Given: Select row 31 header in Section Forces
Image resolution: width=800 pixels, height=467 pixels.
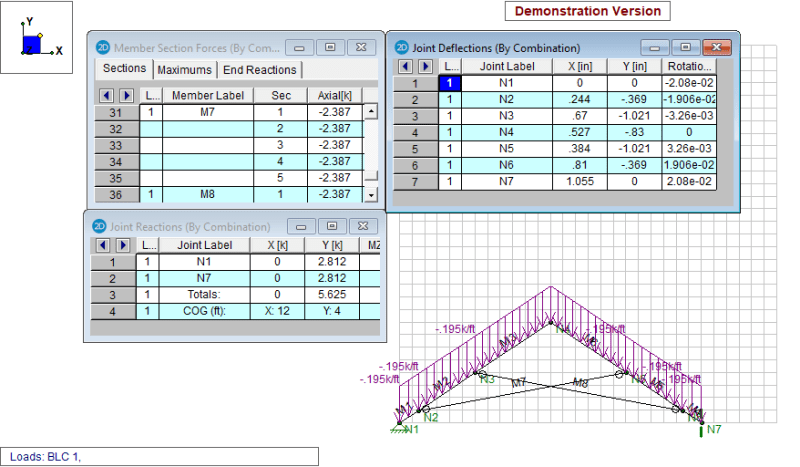Looking at the screenshot, I should click(116, 112).
